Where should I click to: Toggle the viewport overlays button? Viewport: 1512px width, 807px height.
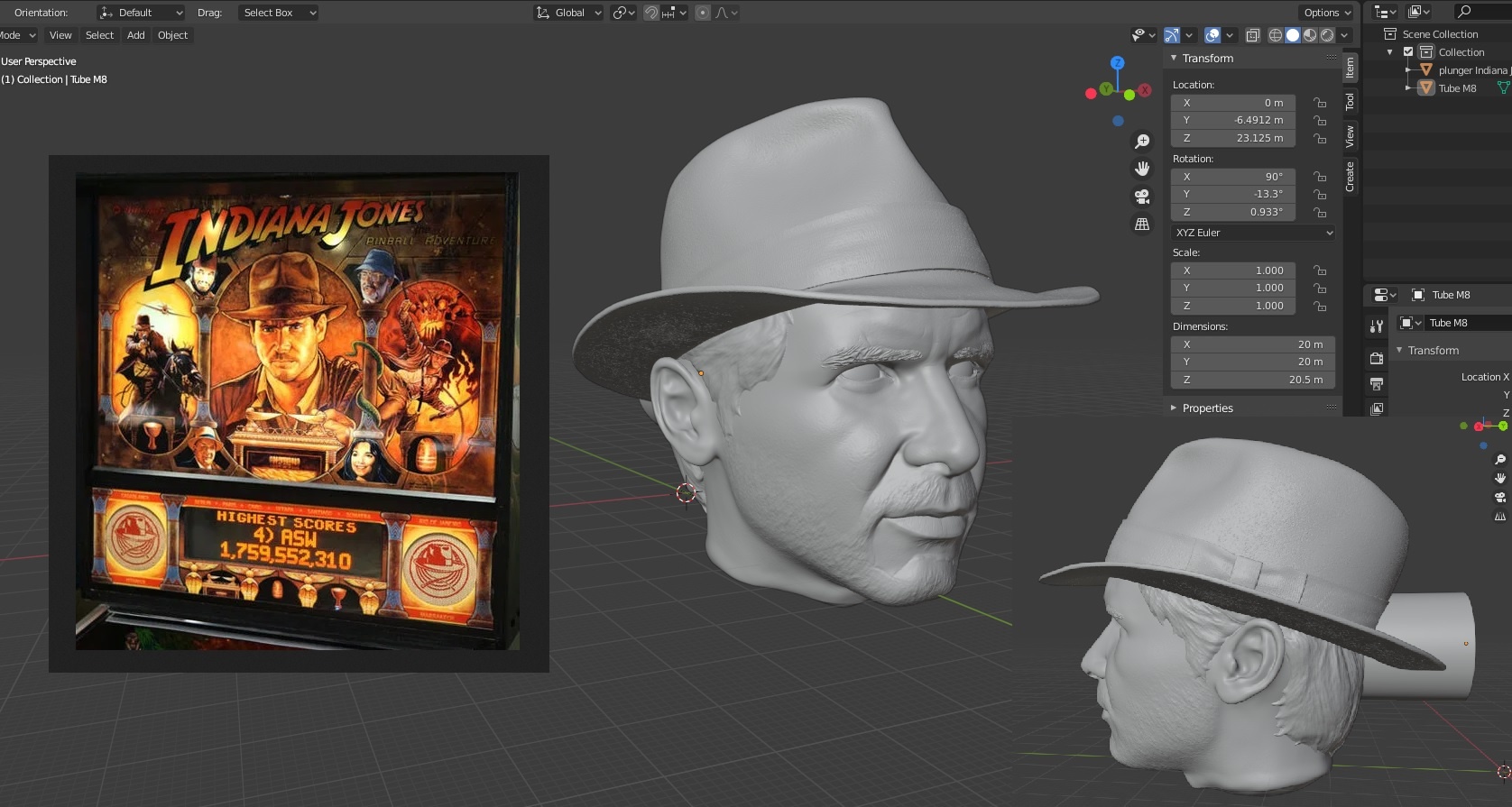tap(1212, 35)
